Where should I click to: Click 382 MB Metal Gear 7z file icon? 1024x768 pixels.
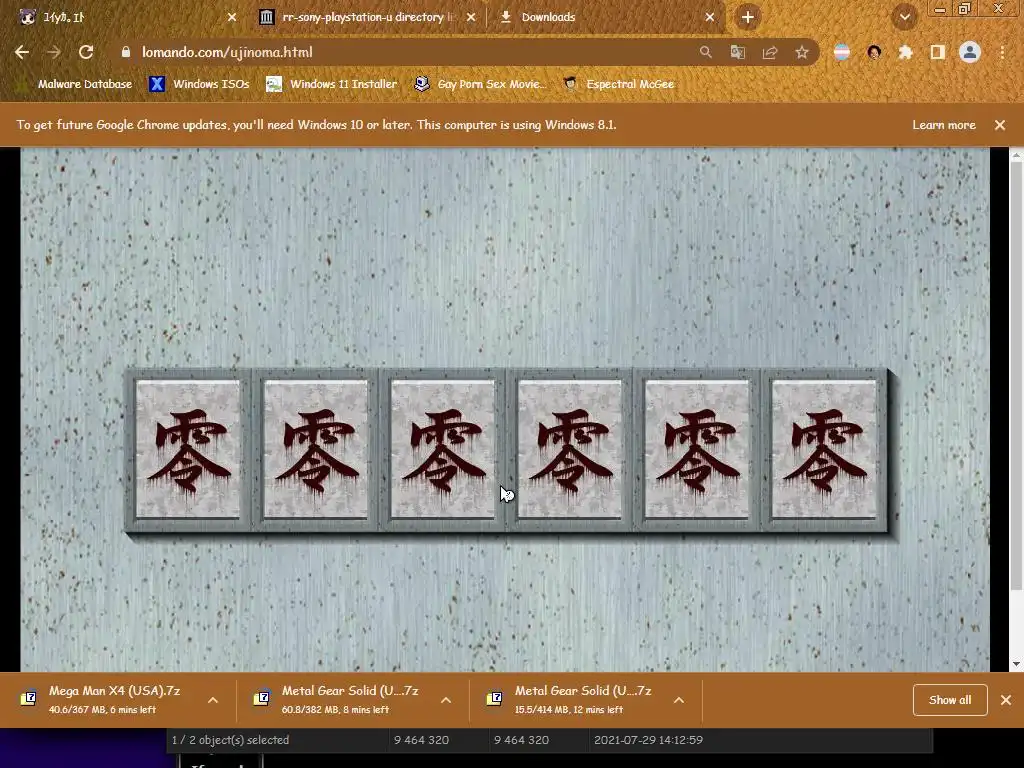click(261, 699)
